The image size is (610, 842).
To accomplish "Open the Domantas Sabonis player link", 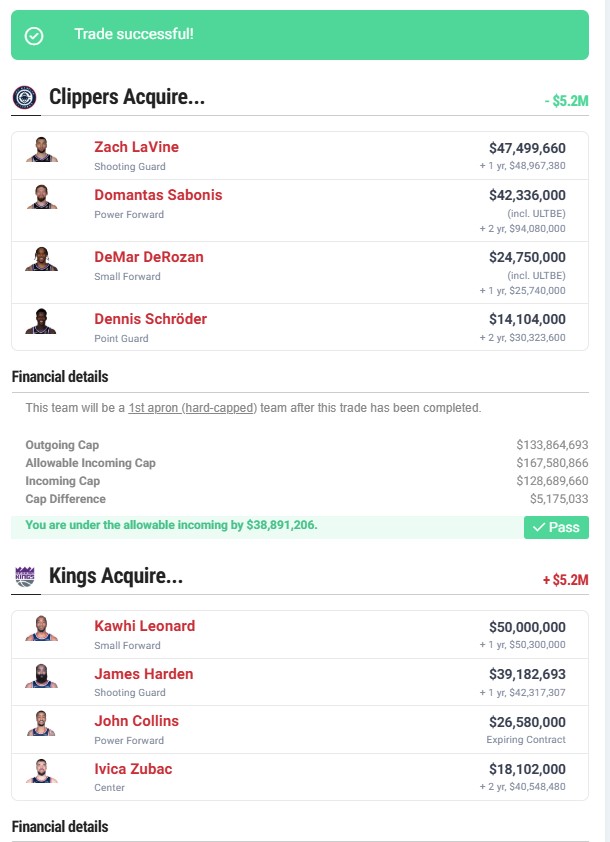I will coord(158,195).
